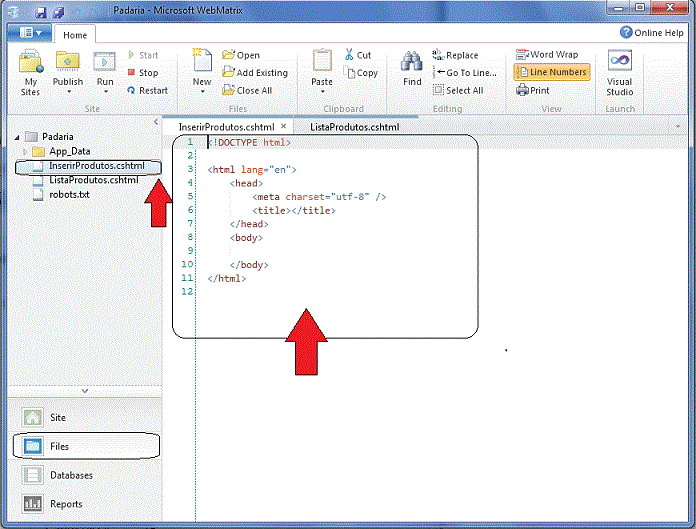Click Open file in Files group

pos(241,55)
